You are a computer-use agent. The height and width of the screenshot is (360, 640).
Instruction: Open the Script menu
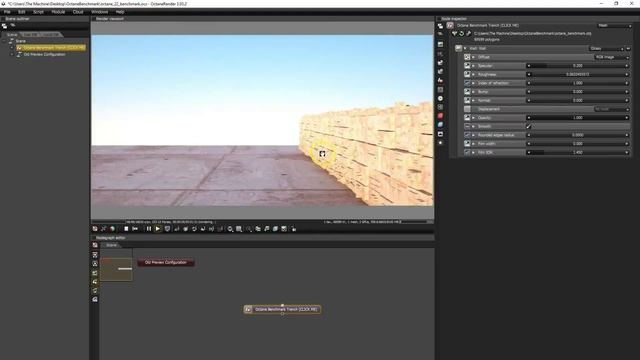[x=38, y=12]
